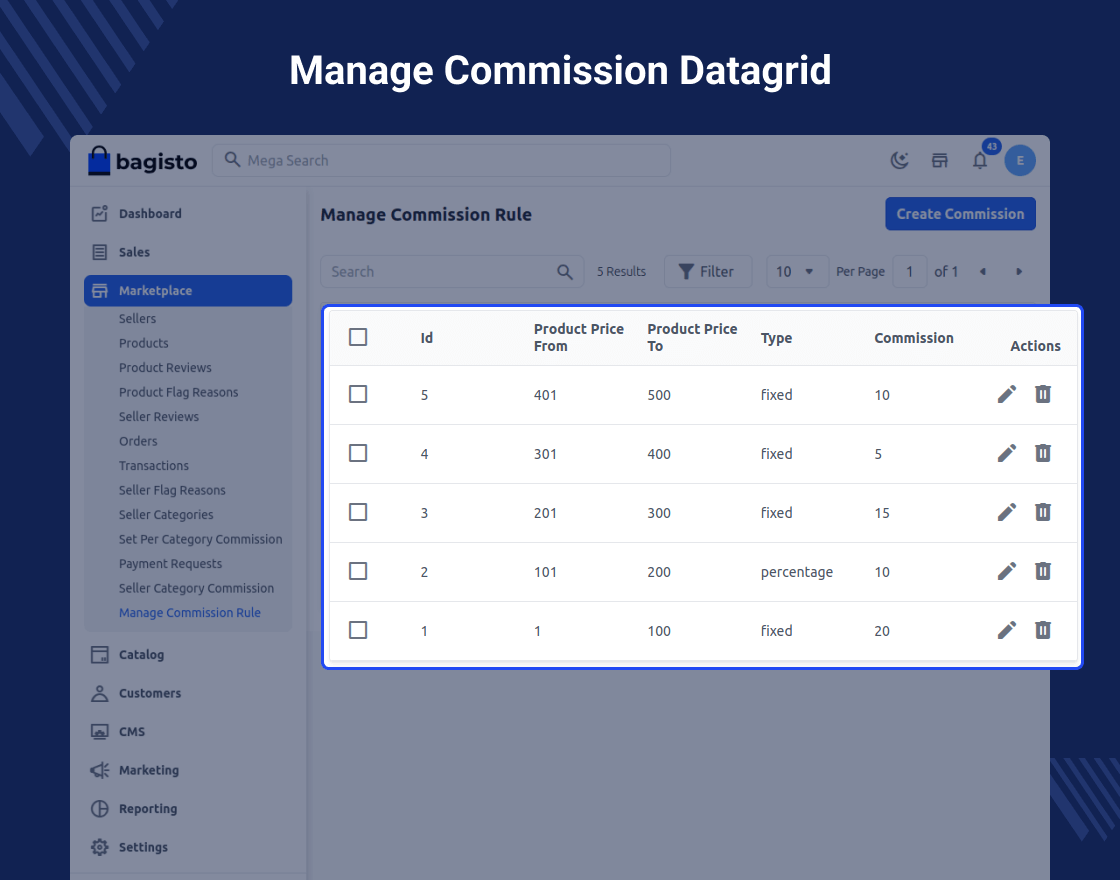Go to Product Reviews submenu
1120x880 pixels.
pos(165,368)
